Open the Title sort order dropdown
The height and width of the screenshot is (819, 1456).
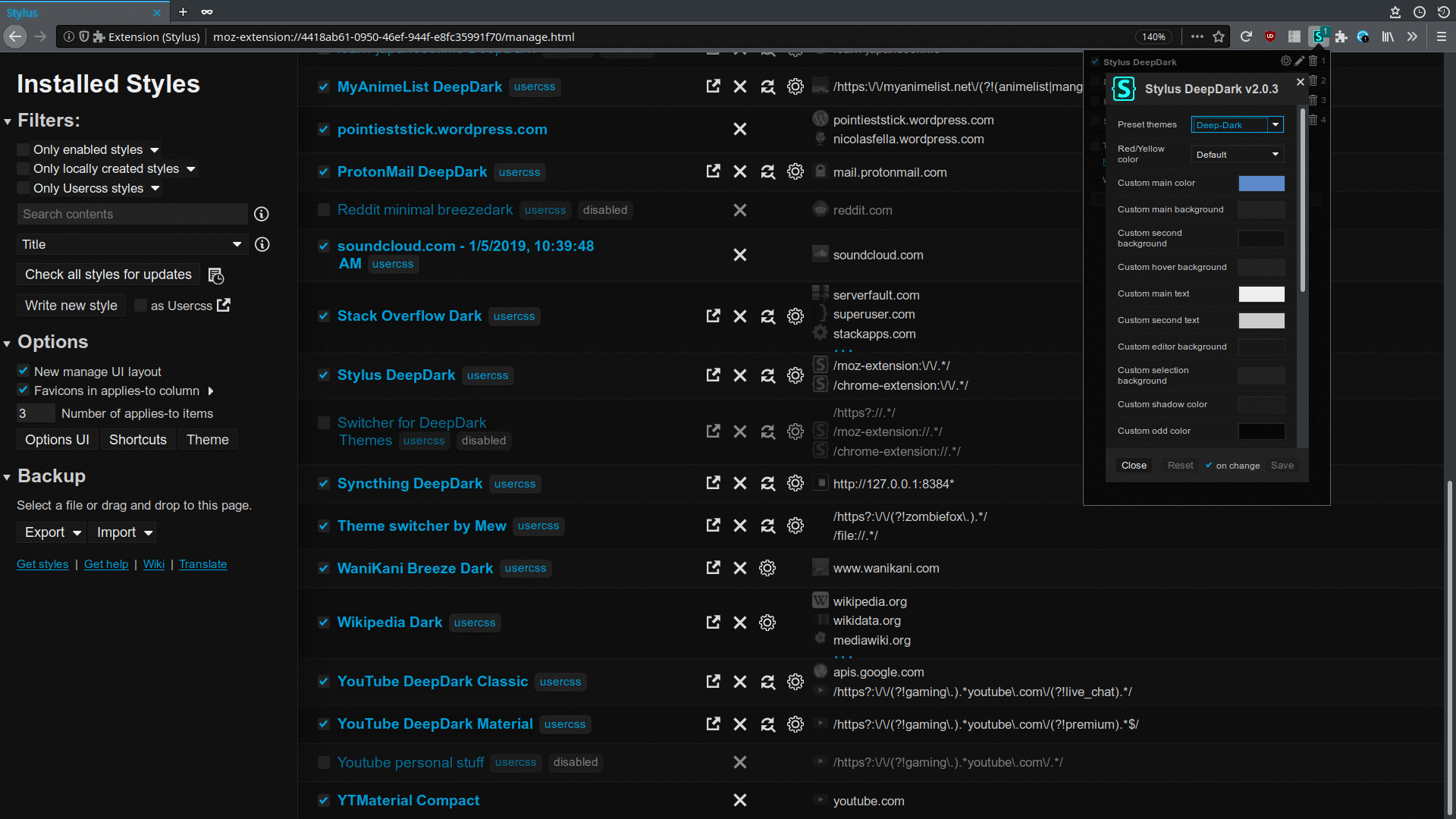131,244
